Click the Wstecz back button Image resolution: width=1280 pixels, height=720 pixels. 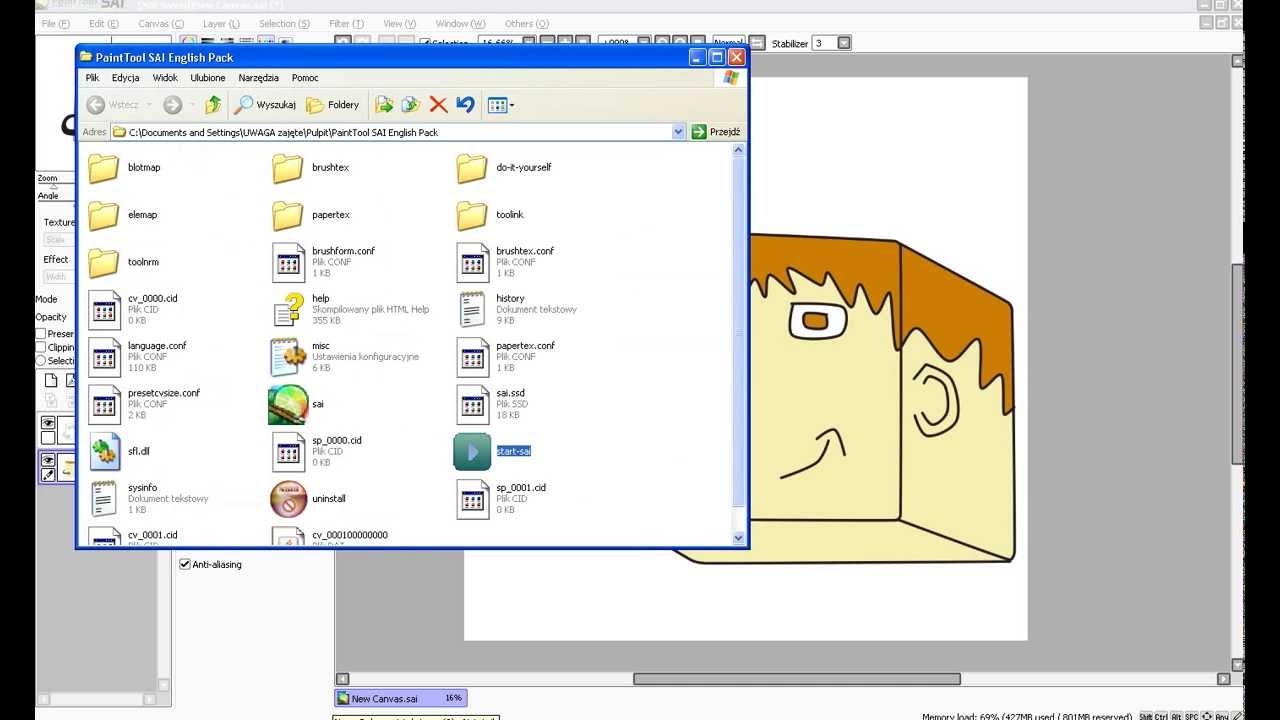point(113,104)
